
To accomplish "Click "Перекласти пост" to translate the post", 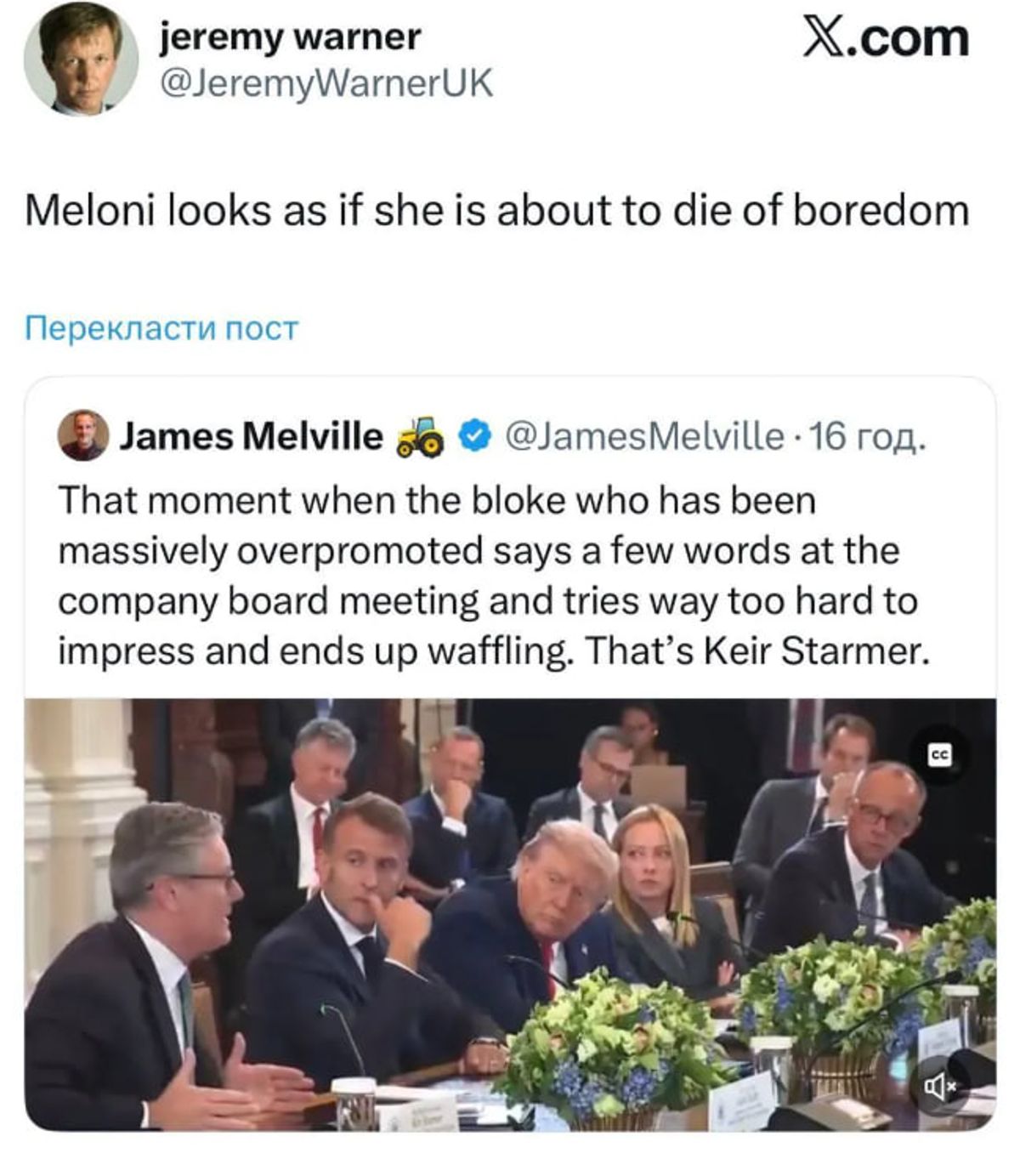I will point(161,327).
